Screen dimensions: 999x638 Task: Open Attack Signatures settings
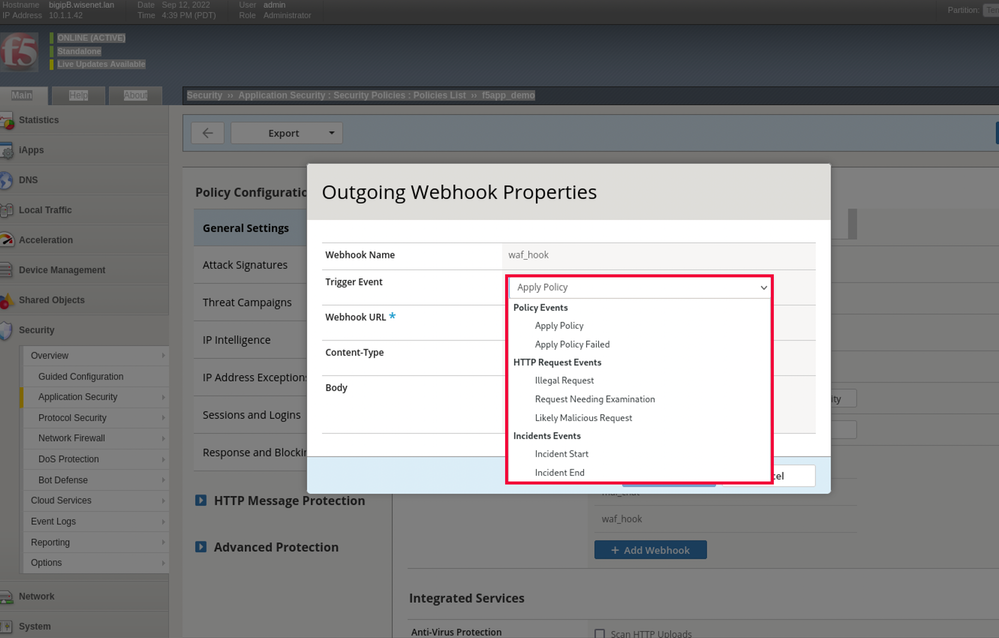coord(245,265)
